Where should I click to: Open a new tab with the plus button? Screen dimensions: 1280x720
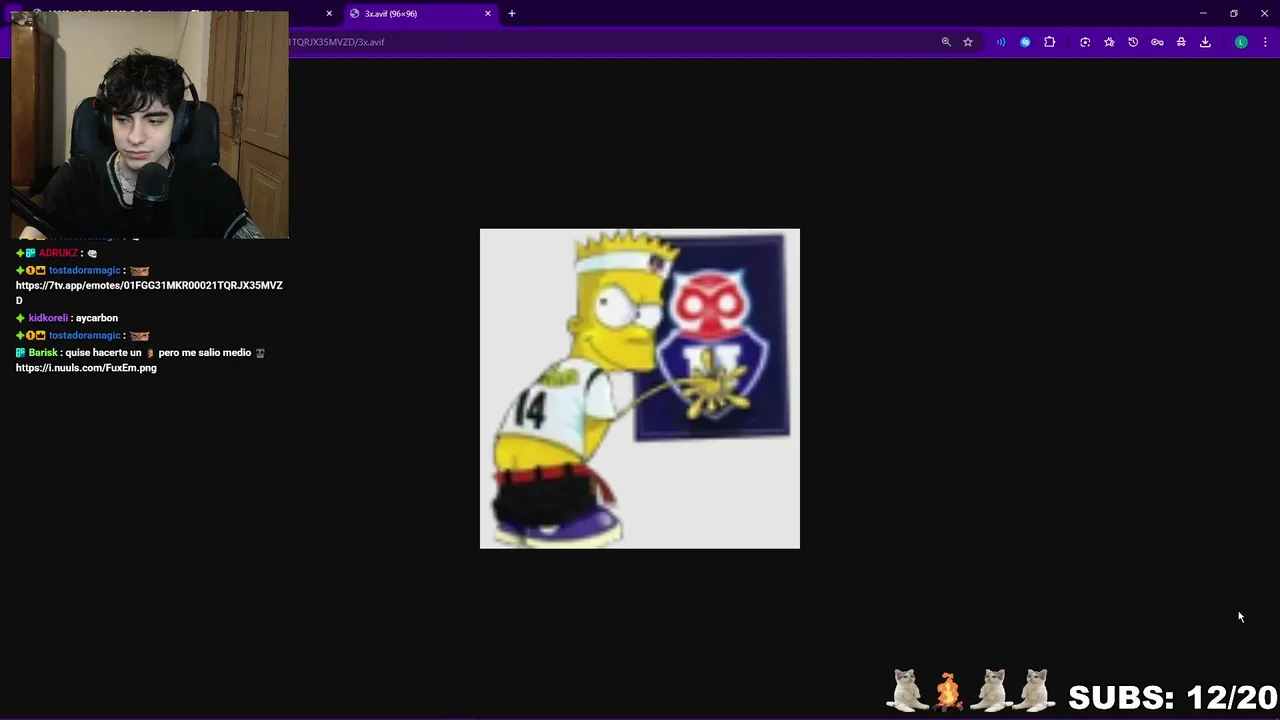(512, 13)
